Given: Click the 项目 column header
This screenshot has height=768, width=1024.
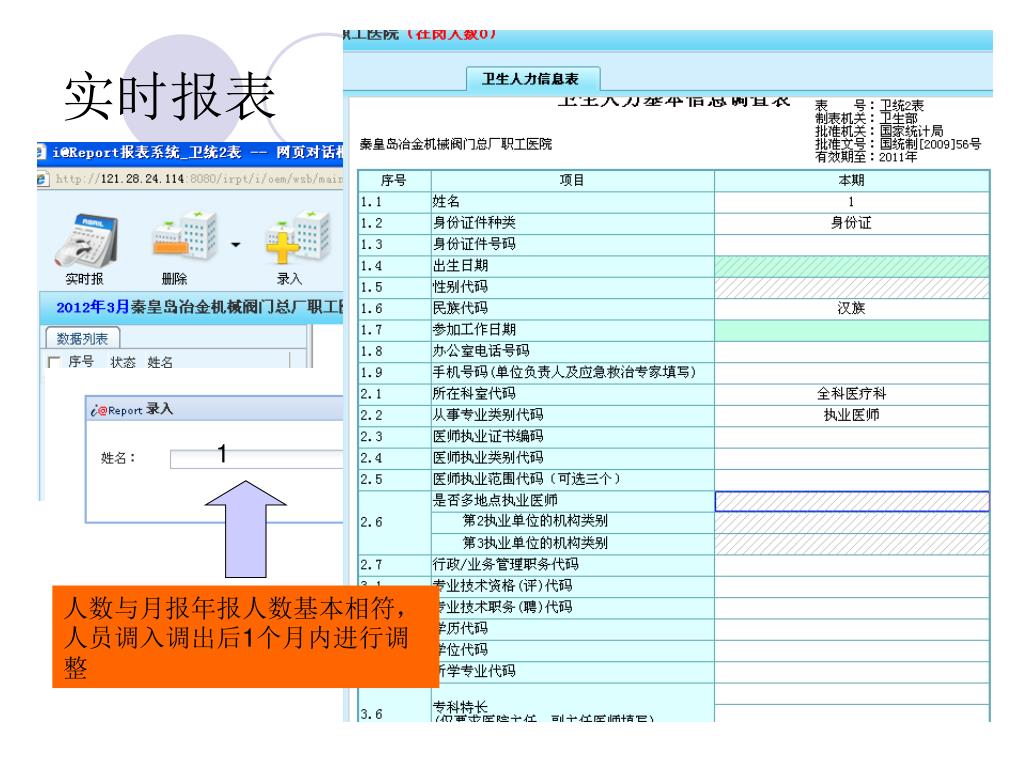Looking at the screenshot, I should 572,180.
